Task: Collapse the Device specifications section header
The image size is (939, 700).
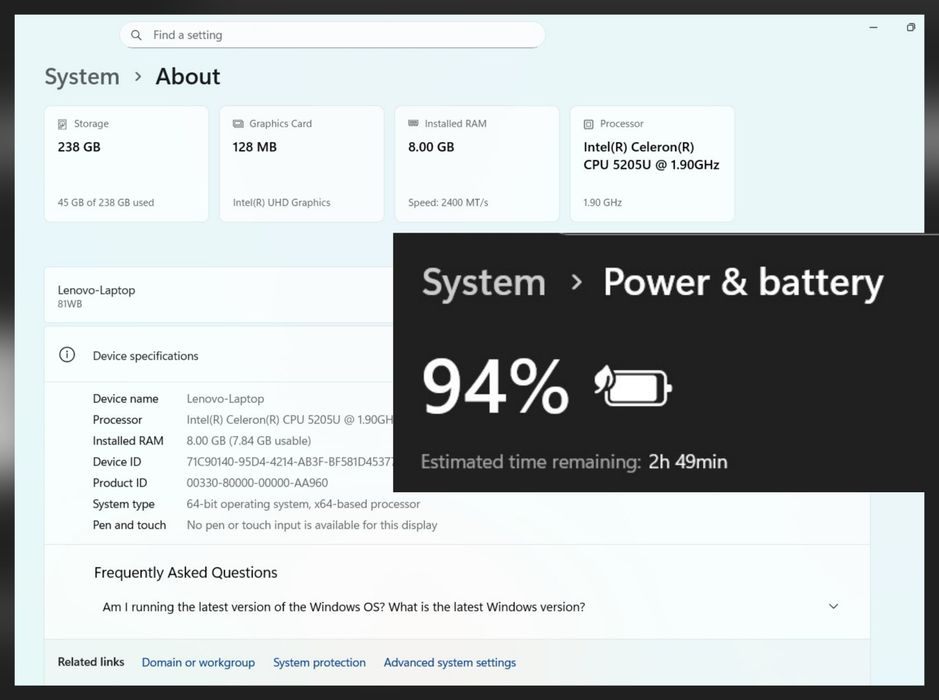Action: (220, 356)
